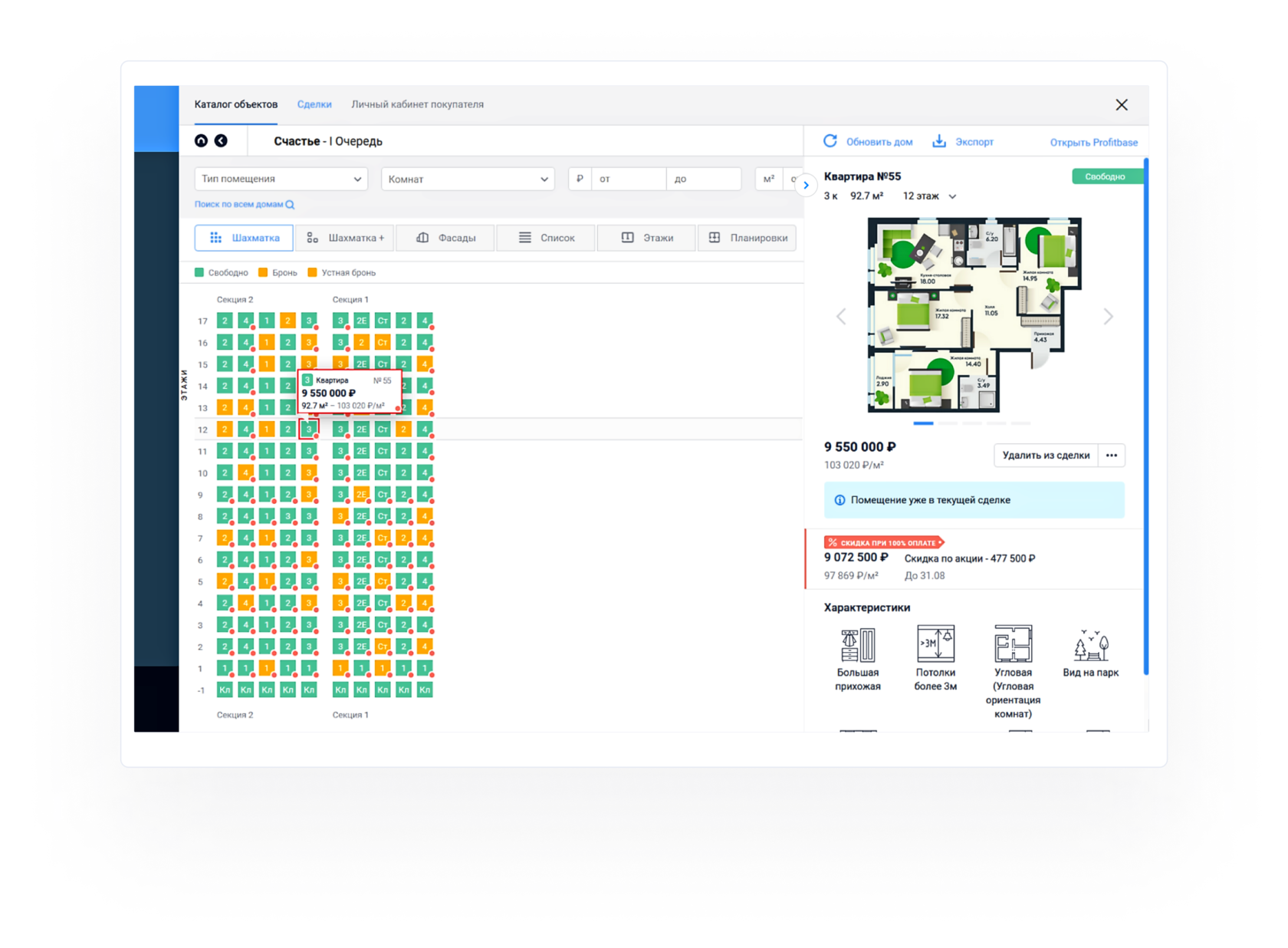Click the info icon in the deal notice
The width and height of the screenshot is (1288, 948).
(839, 500)
